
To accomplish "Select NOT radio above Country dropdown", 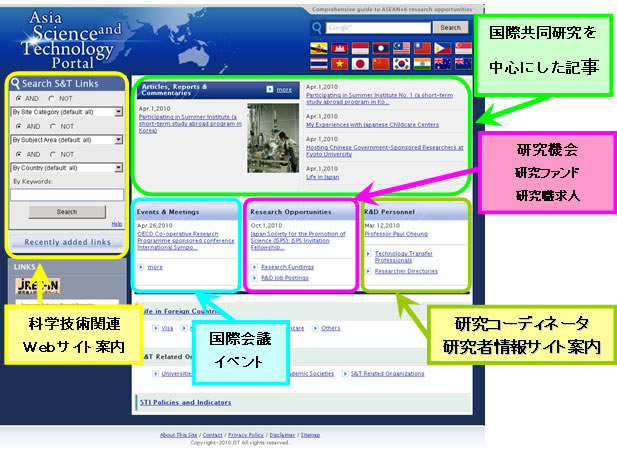I will [x=53, y=154].
